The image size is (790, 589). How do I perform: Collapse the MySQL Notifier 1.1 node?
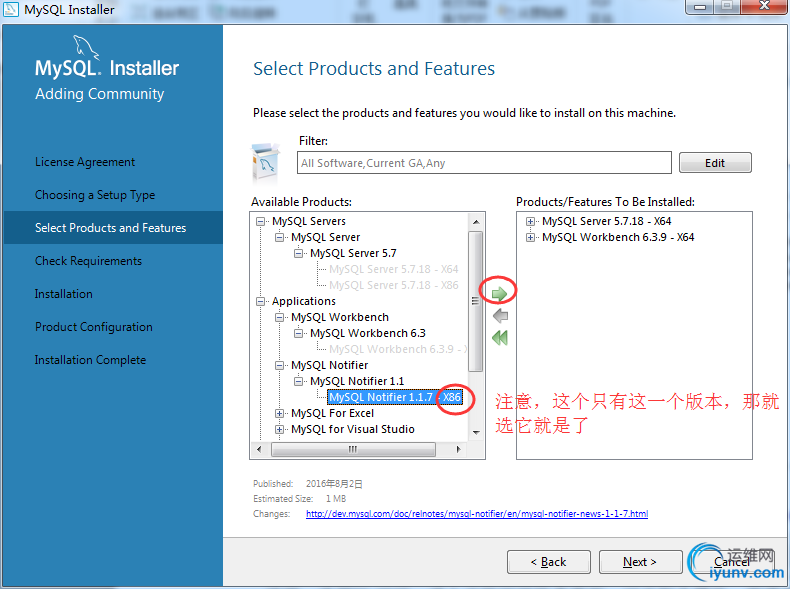coord(298,381)
